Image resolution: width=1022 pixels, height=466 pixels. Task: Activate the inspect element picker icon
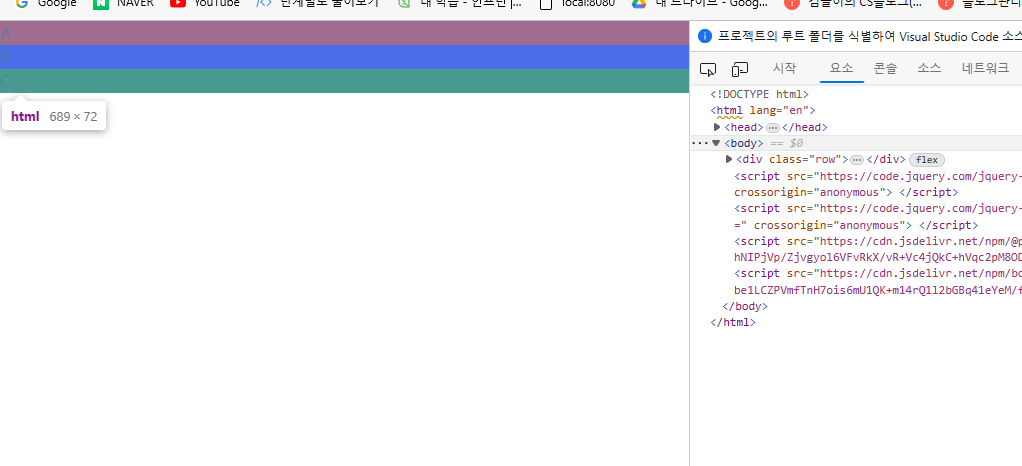(x=708, y=69)
